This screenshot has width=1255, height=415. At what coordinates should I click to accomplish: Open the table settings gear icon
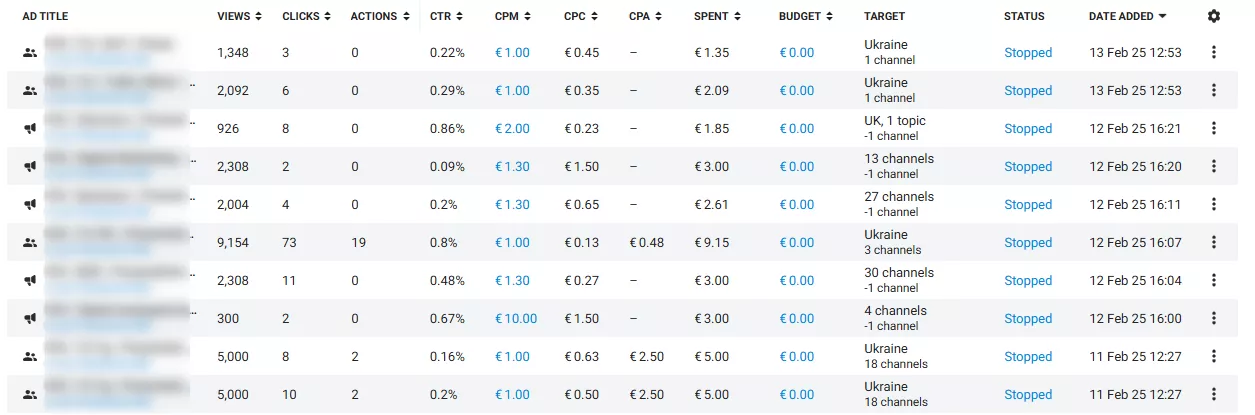click(1214, 16)
